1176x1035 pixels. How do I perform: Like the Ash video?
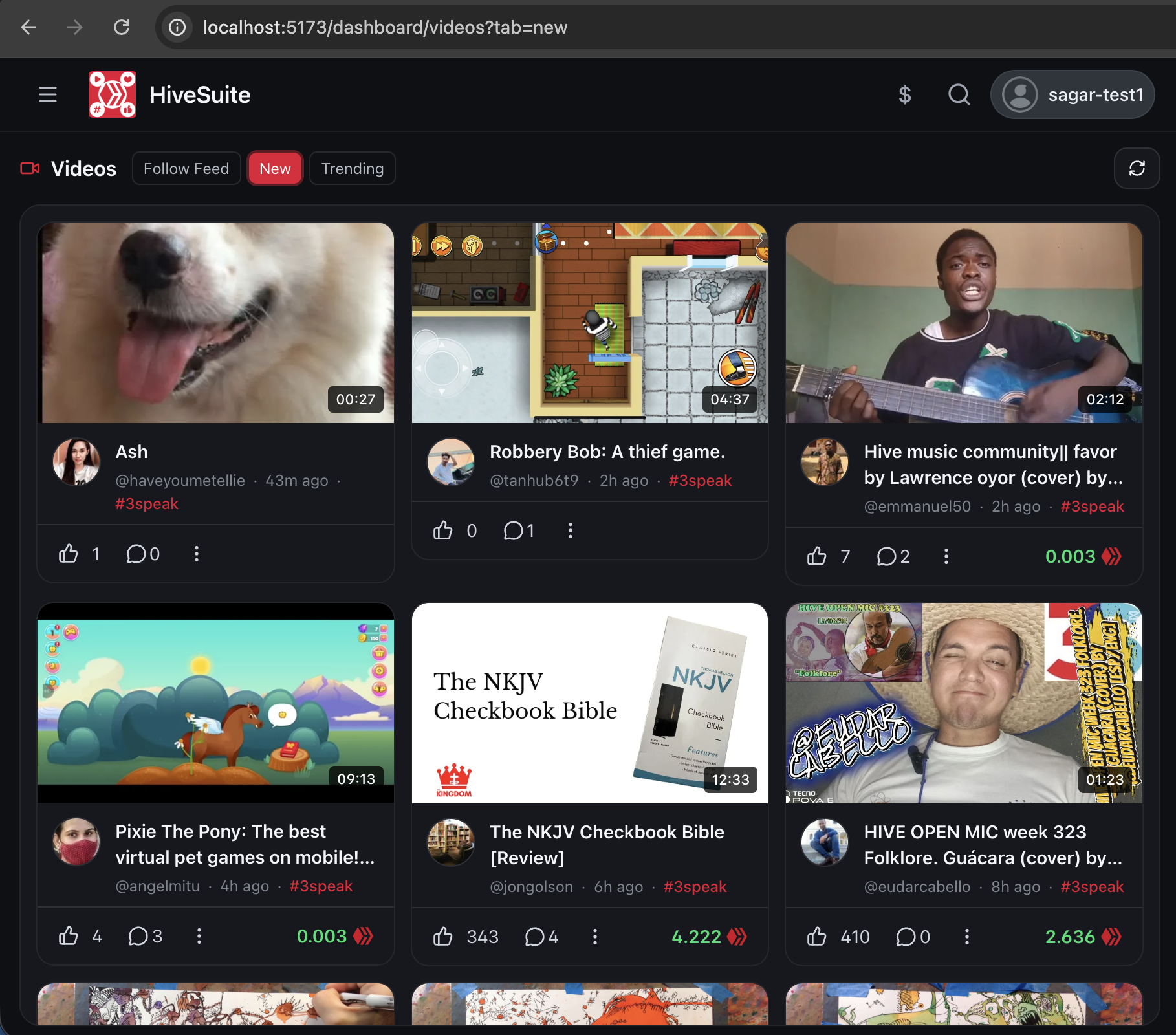coord(69,554)
